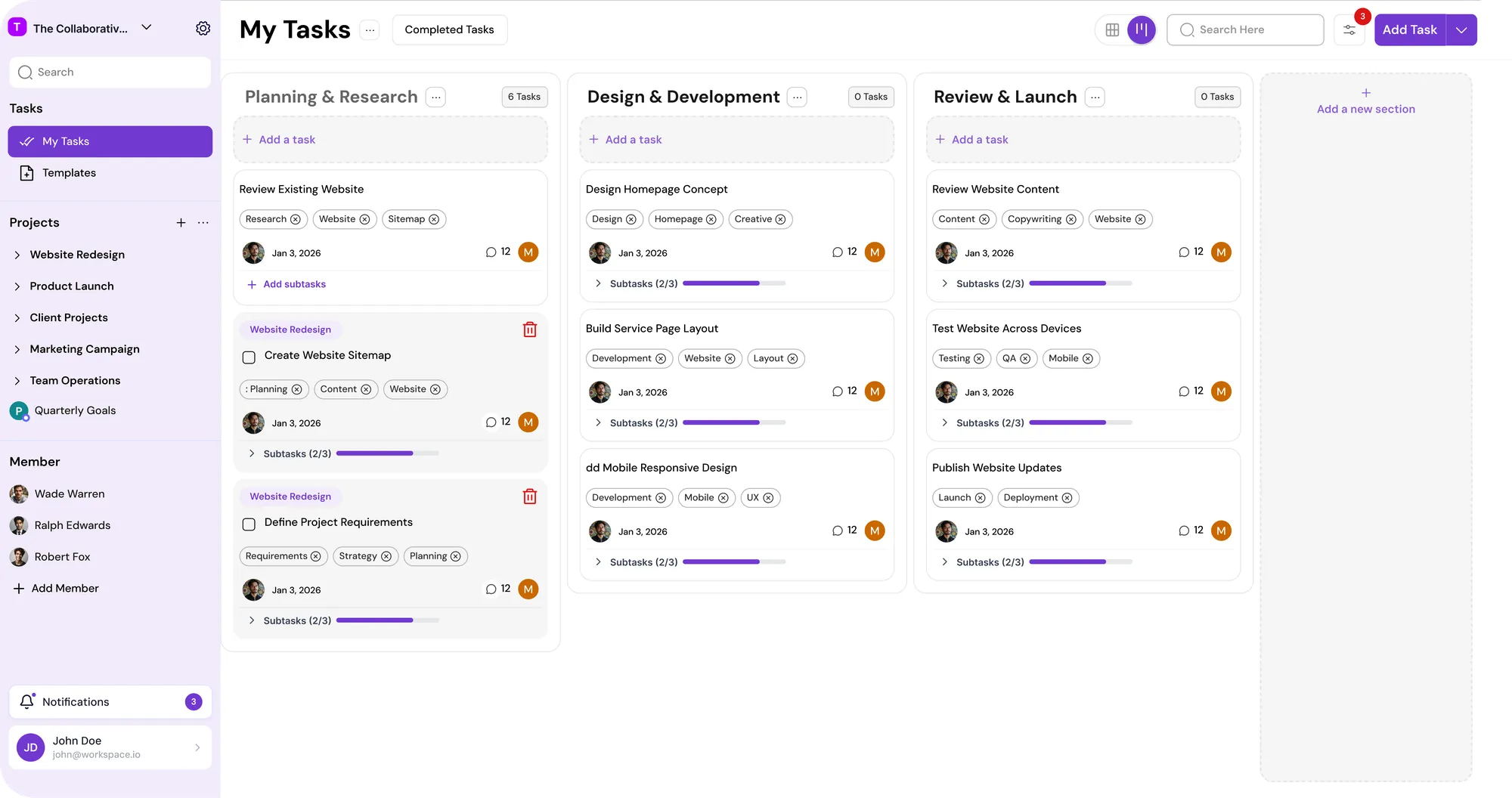This screenshot has height=798, width=1512.
Task: Check off Create Website Sitemap task
Action: point(249,357)
